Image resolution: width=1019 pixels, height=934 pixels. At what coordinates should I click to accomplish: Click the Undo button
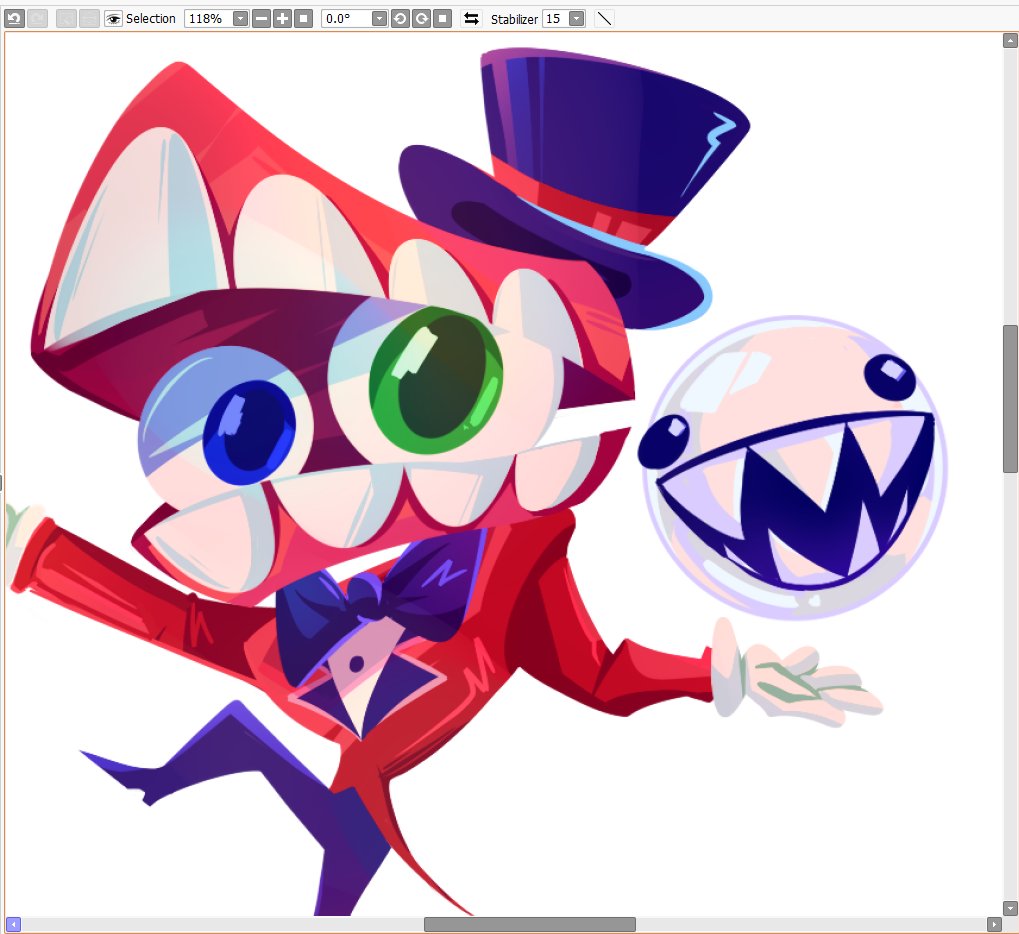14,18
